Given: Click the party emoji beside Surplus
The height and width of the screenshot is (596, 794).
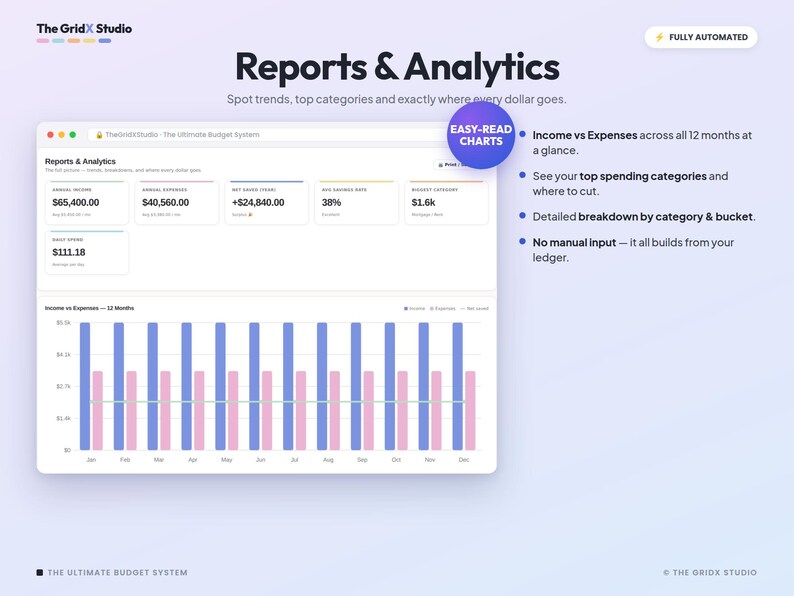Looking at the screenshot, I should tap(250, 215).
